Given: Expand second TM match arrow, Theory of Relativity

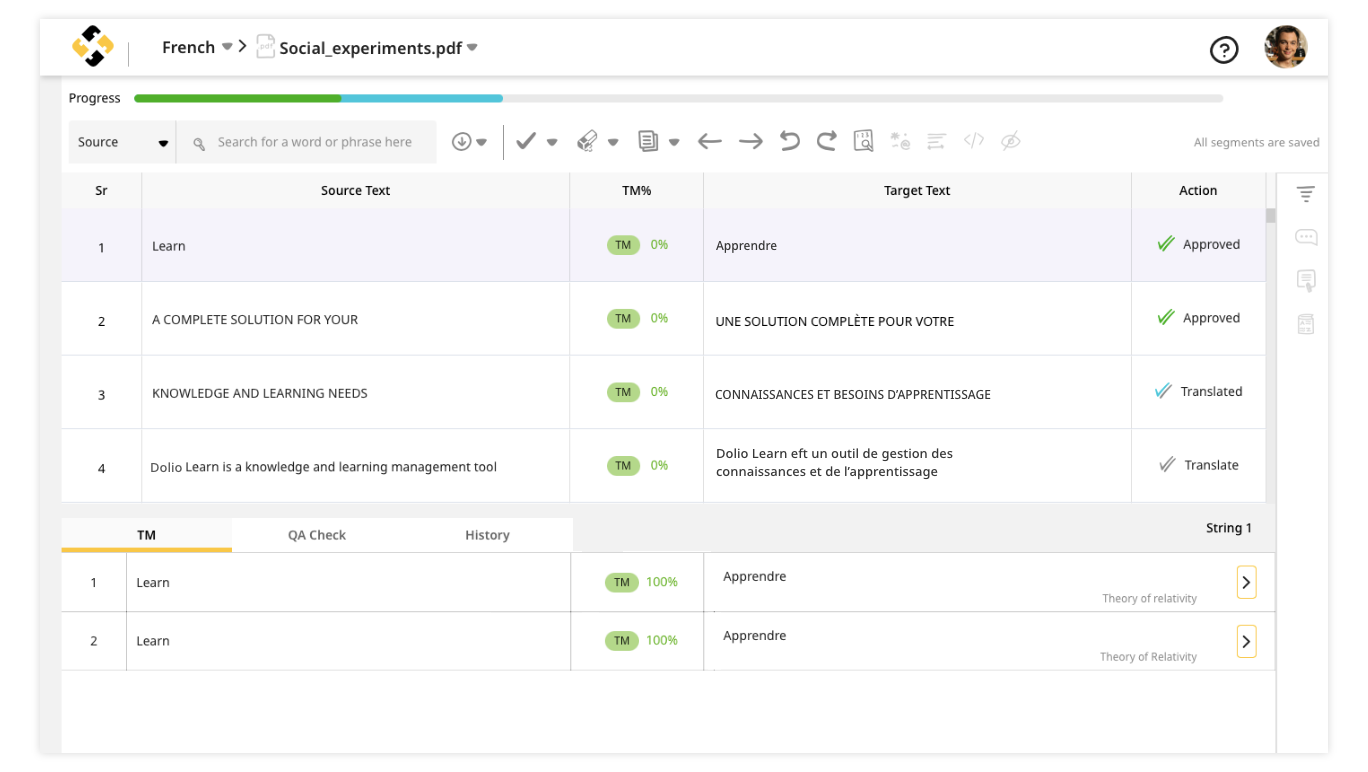Looking at the screenshot, I should 1246,641.
